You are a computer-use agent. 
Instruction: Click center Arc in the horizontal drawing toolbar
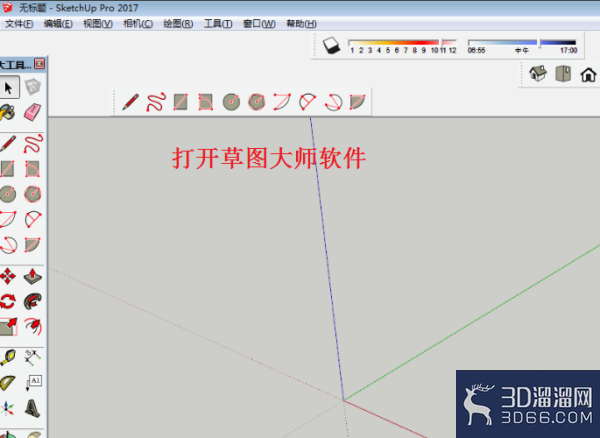pos(282,102)
